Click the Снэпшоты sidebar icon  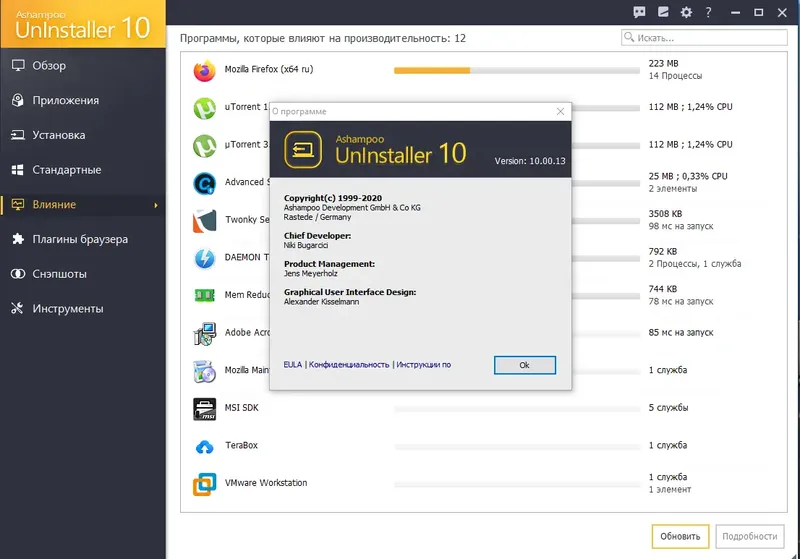pyautogui.click(x=18, y=274)
